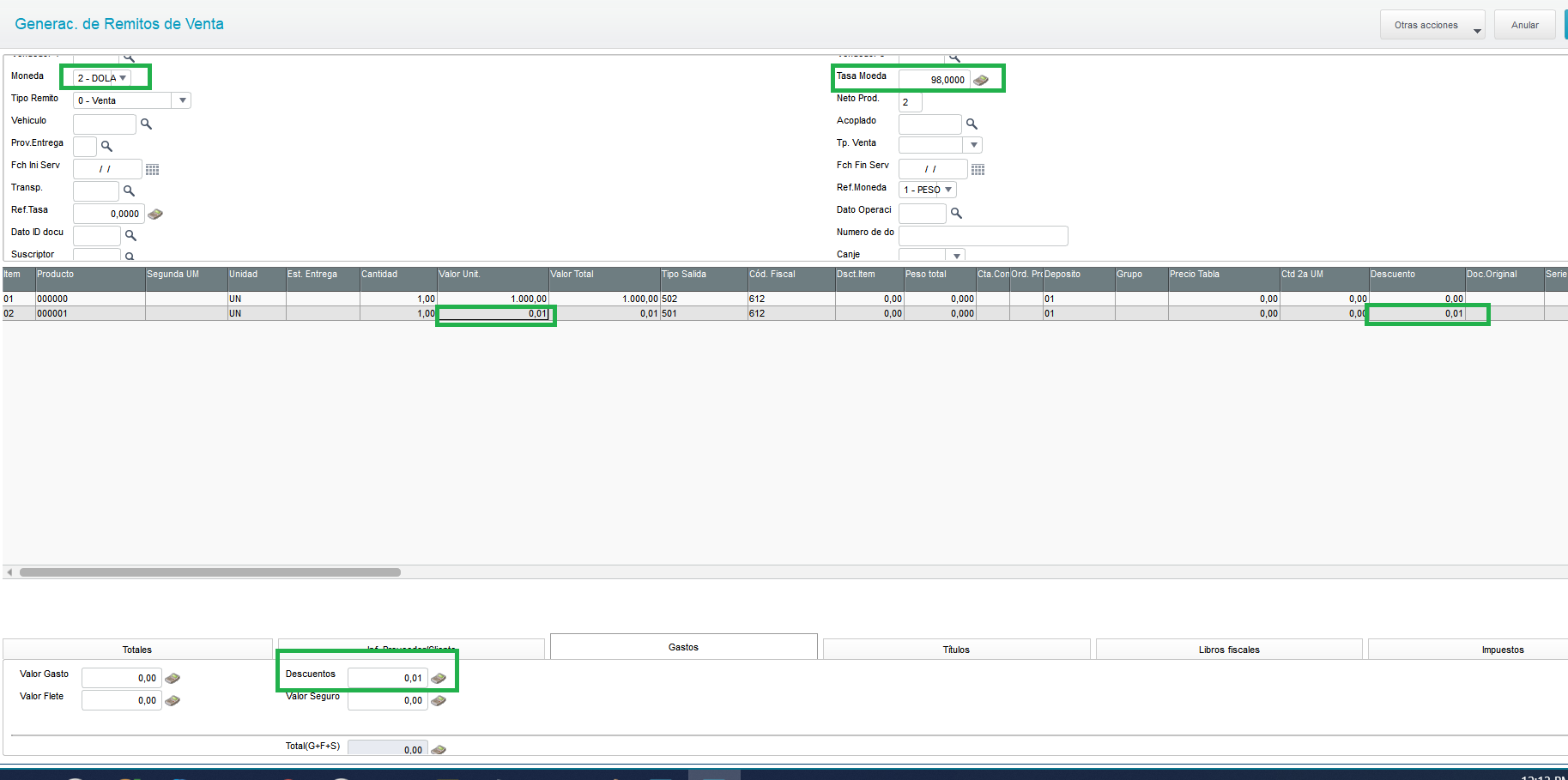
Task: Click the calculator icon next to Ref.Tasa
Action: pyautogui.click(x=155, y=214)
